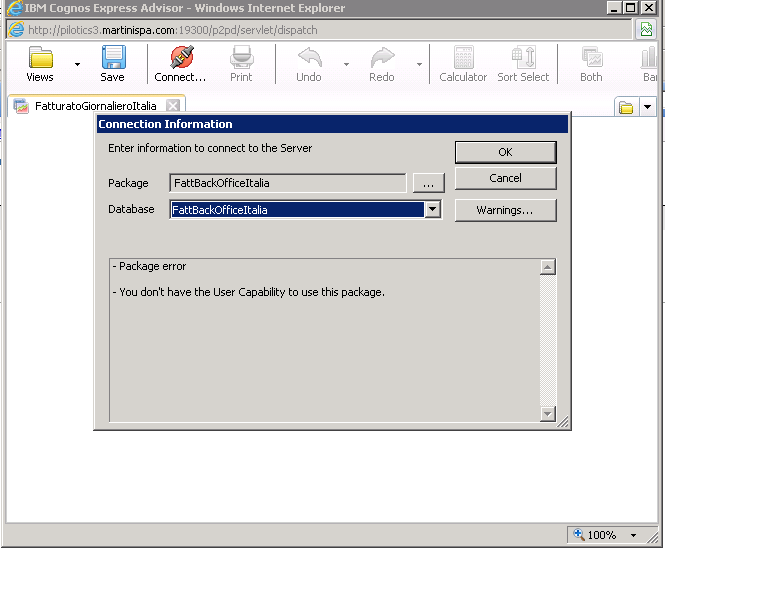Click the Redo arrow icon
Image resolution: width=768 pixels, height=614 pixels.
[x=382, y=57]
